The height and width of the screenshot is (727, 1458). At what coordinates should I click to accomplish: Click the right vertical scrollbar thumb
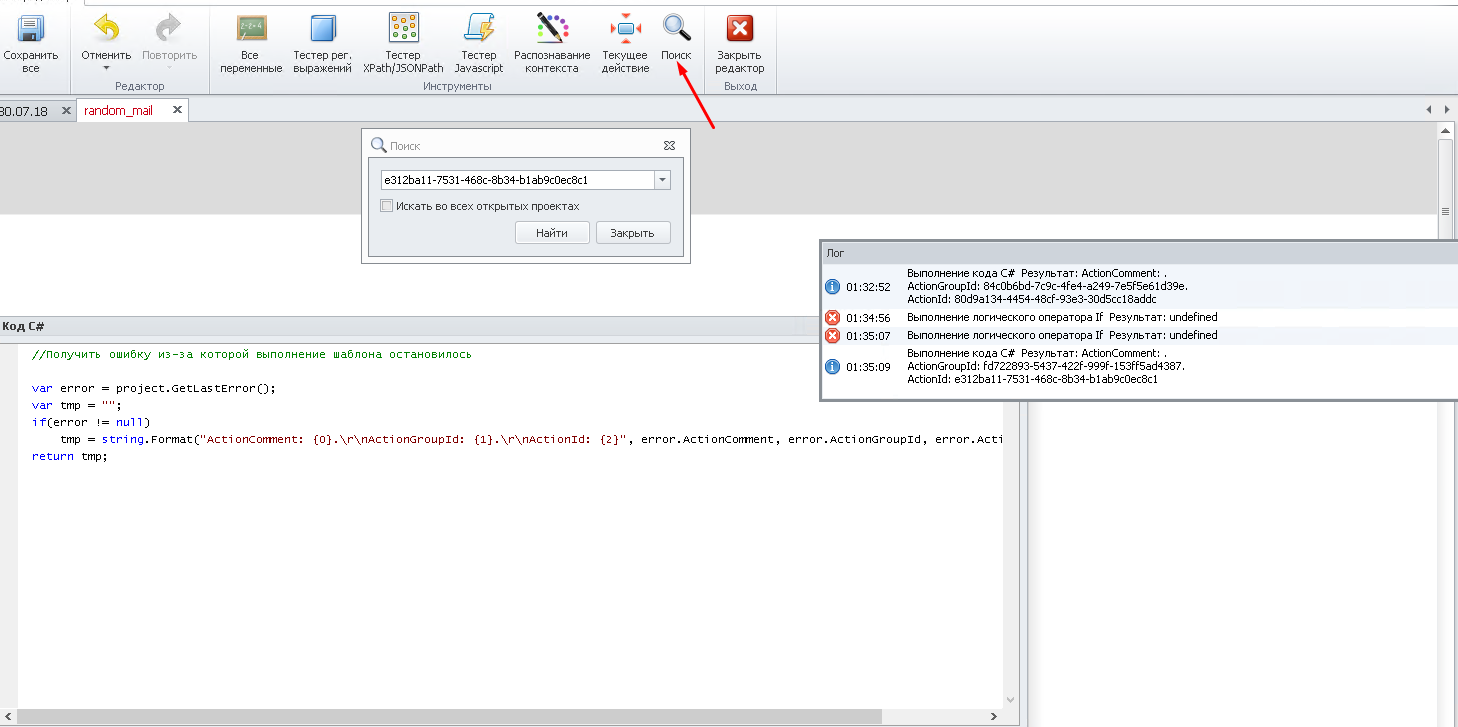coord(1445,212)
